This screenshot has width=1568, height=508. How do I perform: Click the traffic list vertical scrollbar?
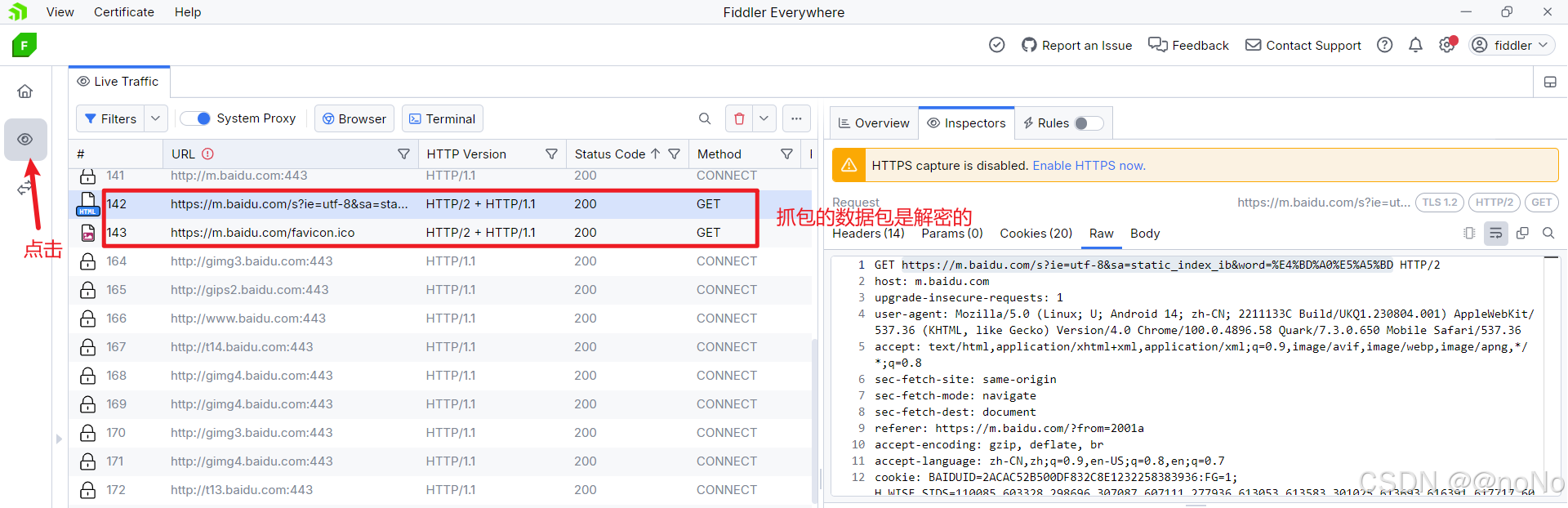[x=814, y=421]
